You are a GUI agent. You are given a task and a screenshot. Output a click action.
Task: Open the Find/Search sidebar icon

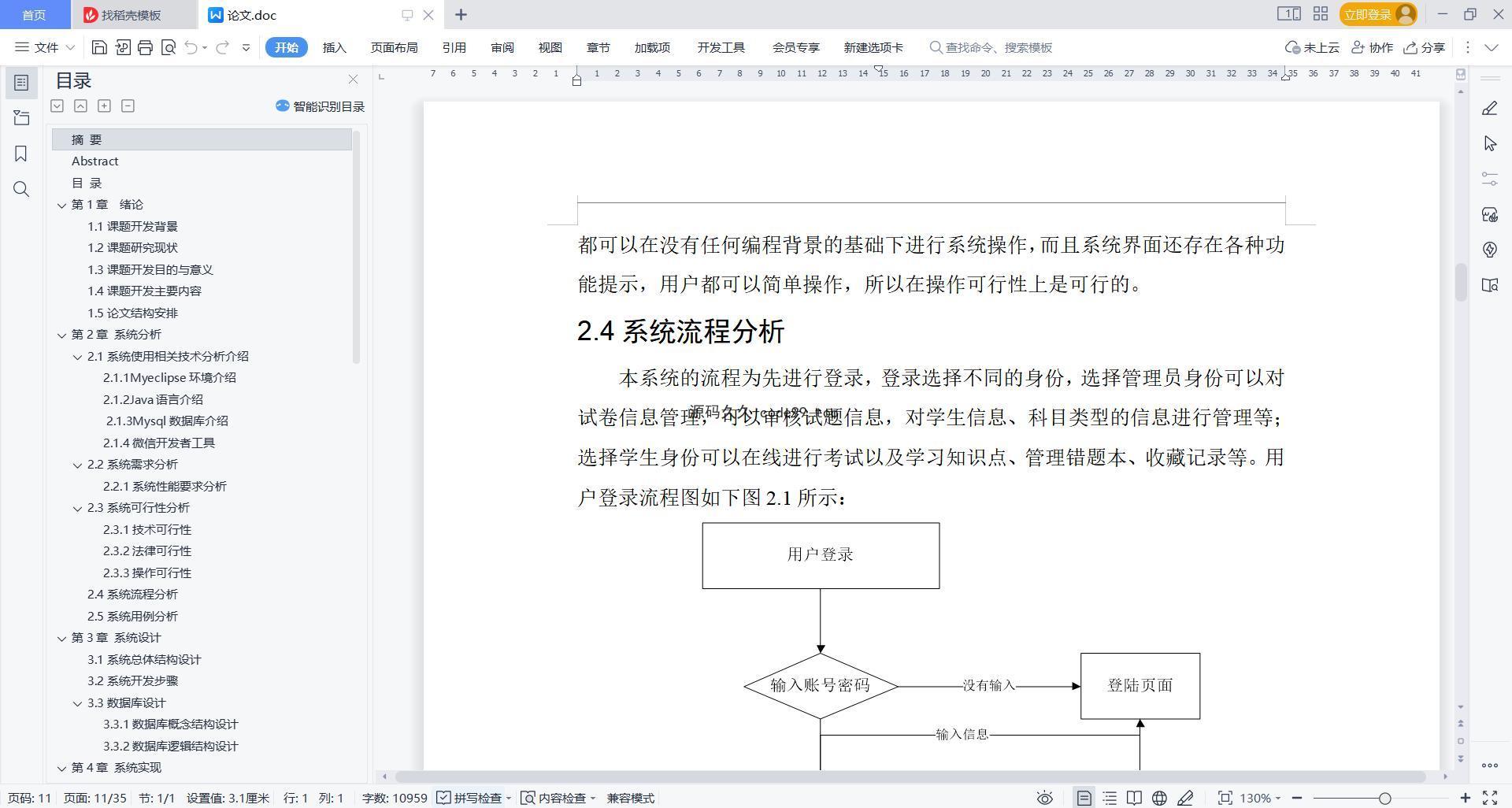[x=21, y=189]
